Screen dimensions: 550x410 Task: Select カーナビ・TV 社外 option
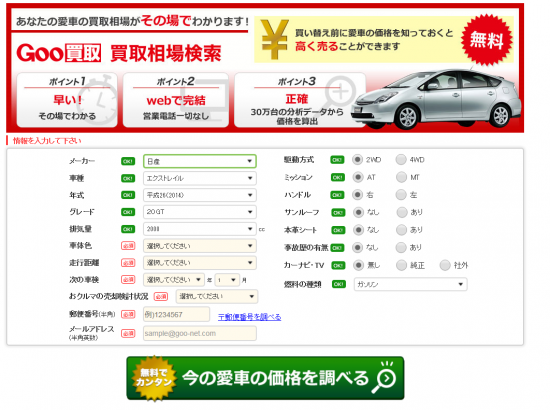[x=445, y=265]
